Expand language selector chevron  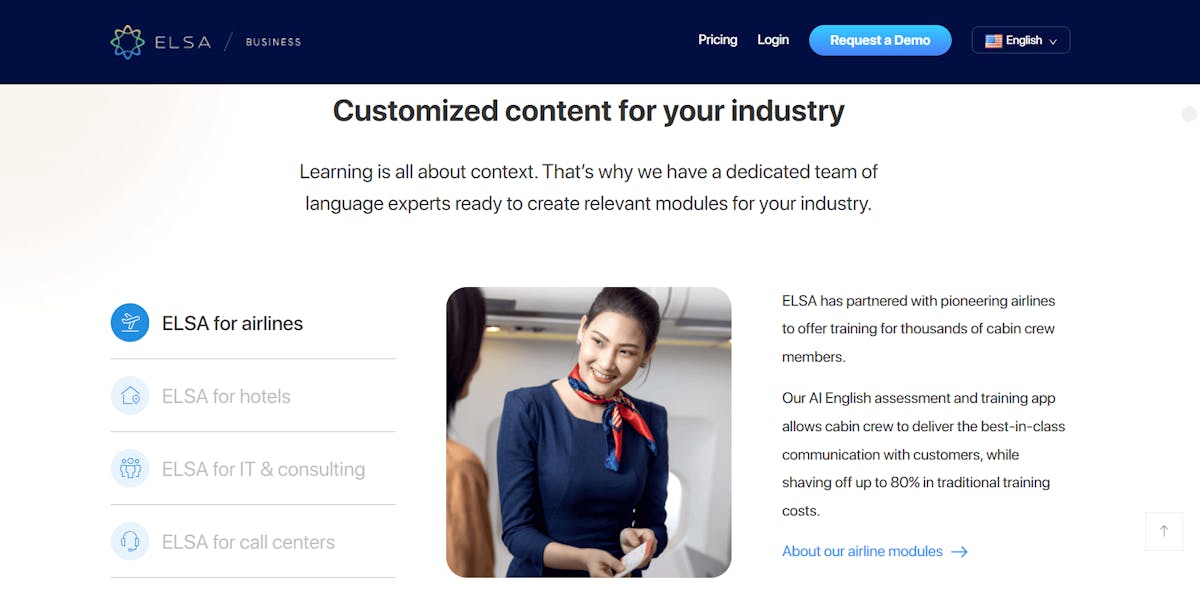click(x=1053, y=42)
